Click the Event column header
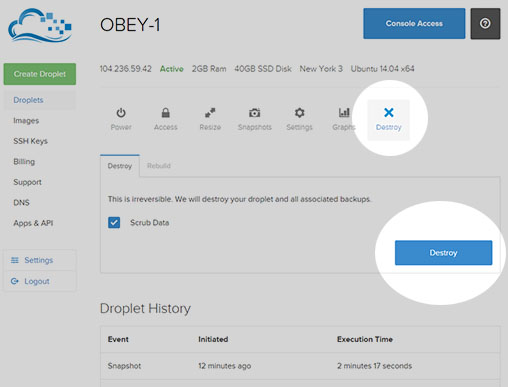This screenshot has height=387, width=508. point(118,339)
